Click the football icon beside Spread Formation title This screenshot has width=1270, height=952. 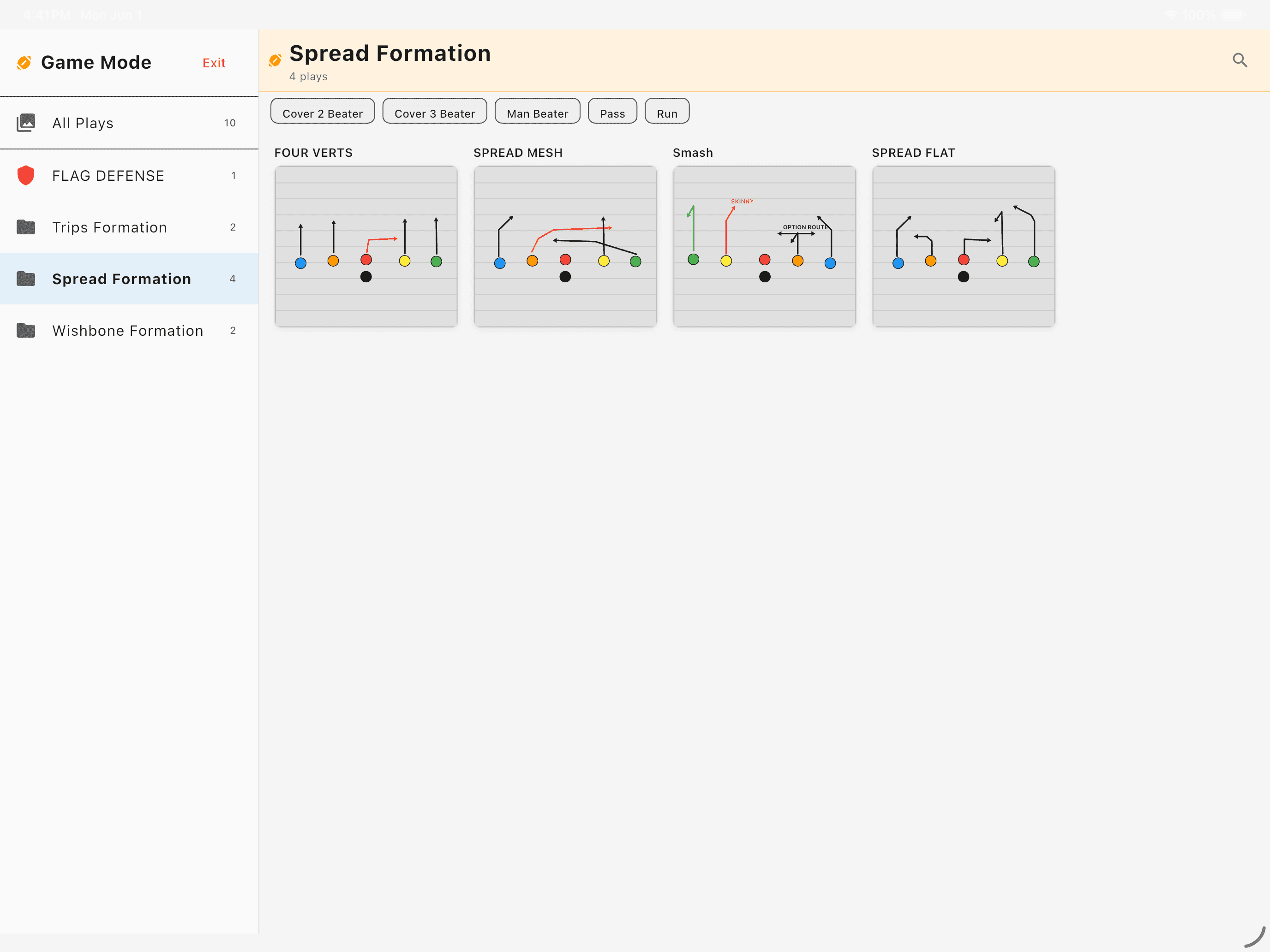275,60
